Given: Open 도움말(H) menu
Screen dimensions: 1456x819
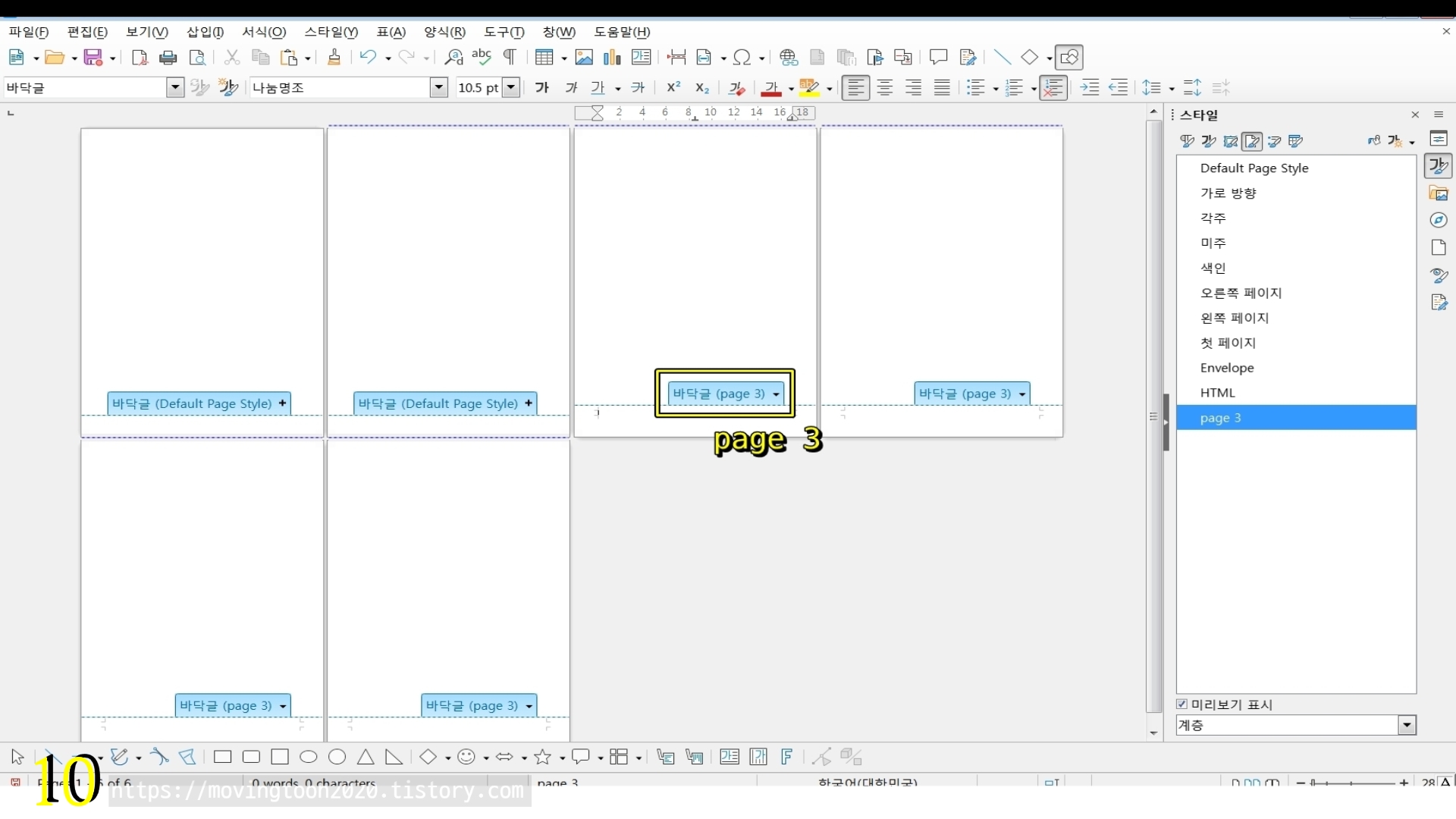Looking at the screenshot, I should tap(622, 32).
